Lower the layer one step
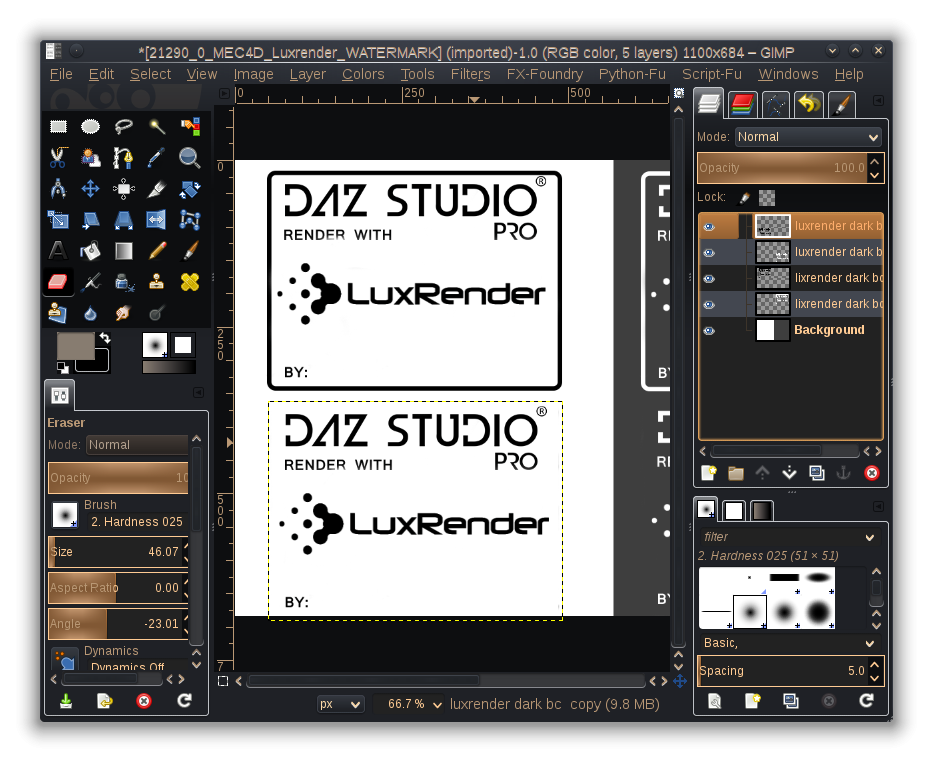This screenshot has height=762, width=933. [790, 473]
